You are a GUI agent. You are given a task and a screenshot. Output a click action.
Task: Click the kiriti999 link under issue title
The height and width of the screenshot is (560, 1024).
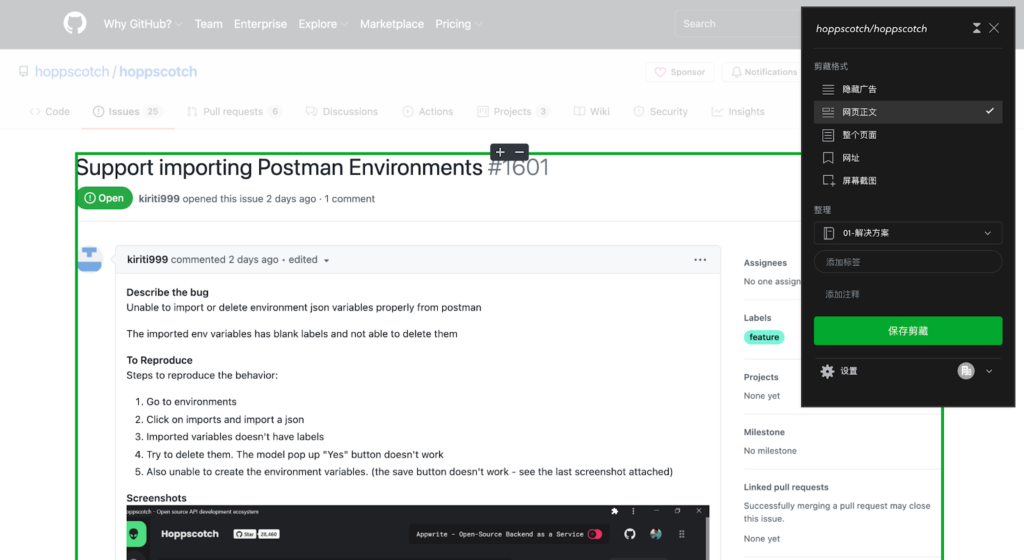[x=159, y=198]
